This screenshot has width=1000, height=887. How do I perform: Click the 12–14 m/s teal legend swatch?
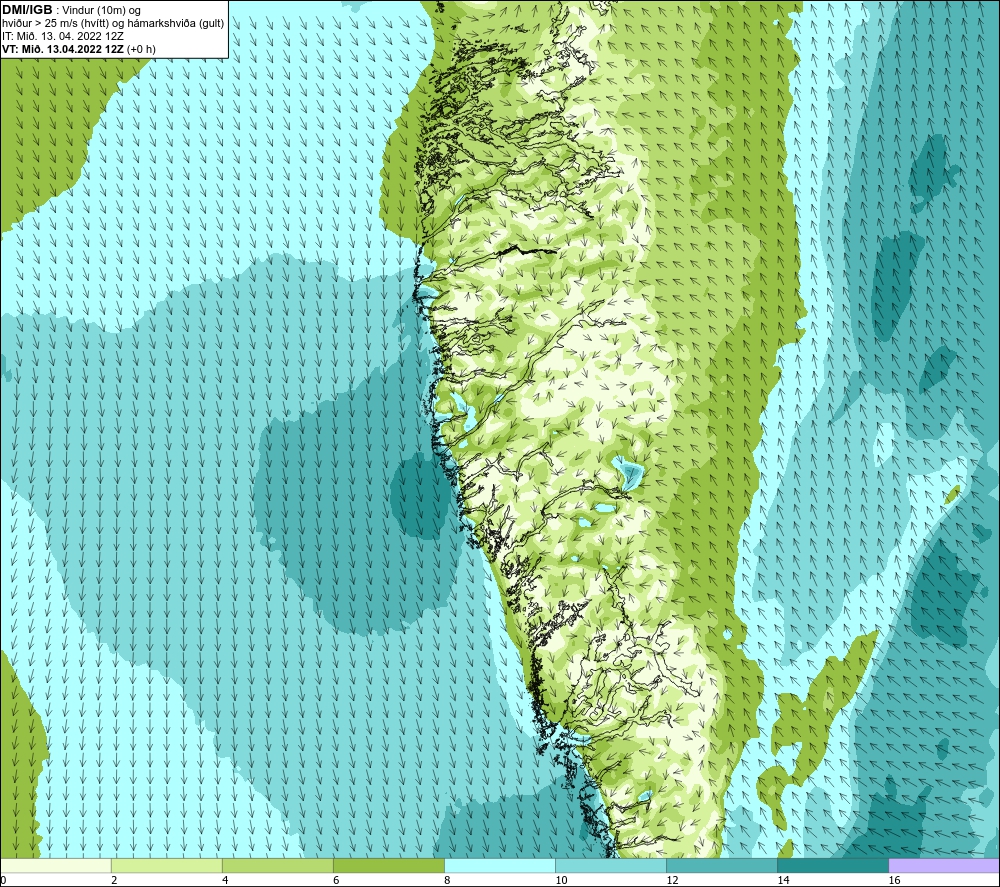[x=721, y=865]
